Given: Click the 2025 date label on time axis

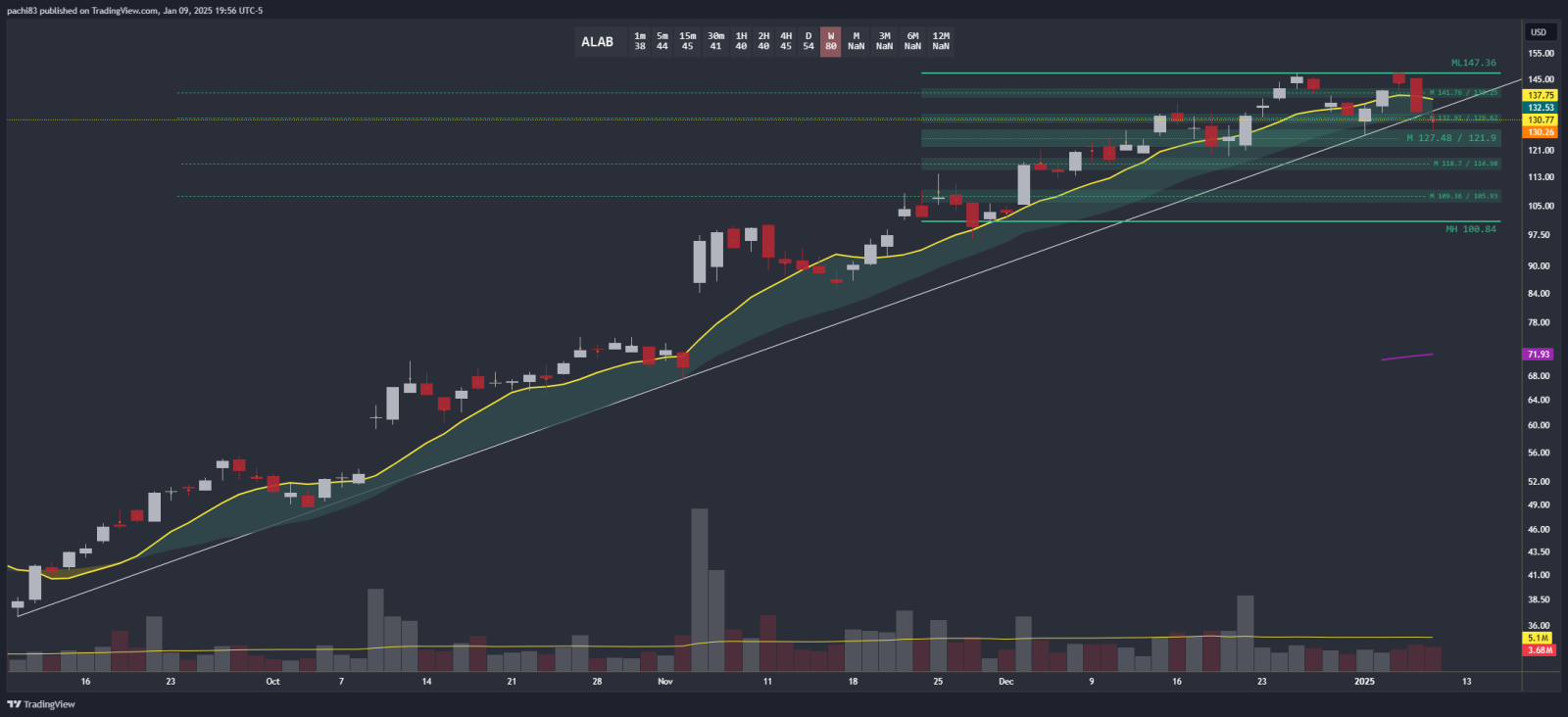Looking at the screenshot, I should [x=1364, y=682].
